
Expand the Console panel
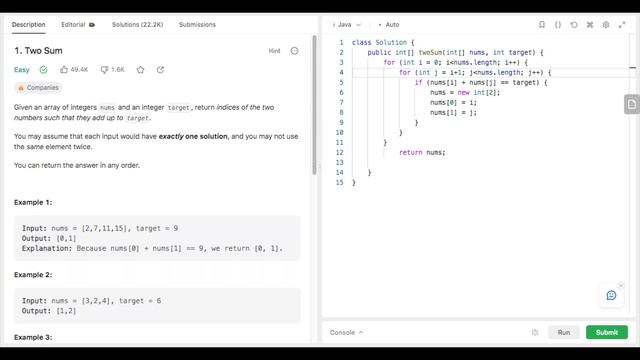pyautogui.click(x=346, y=332)
